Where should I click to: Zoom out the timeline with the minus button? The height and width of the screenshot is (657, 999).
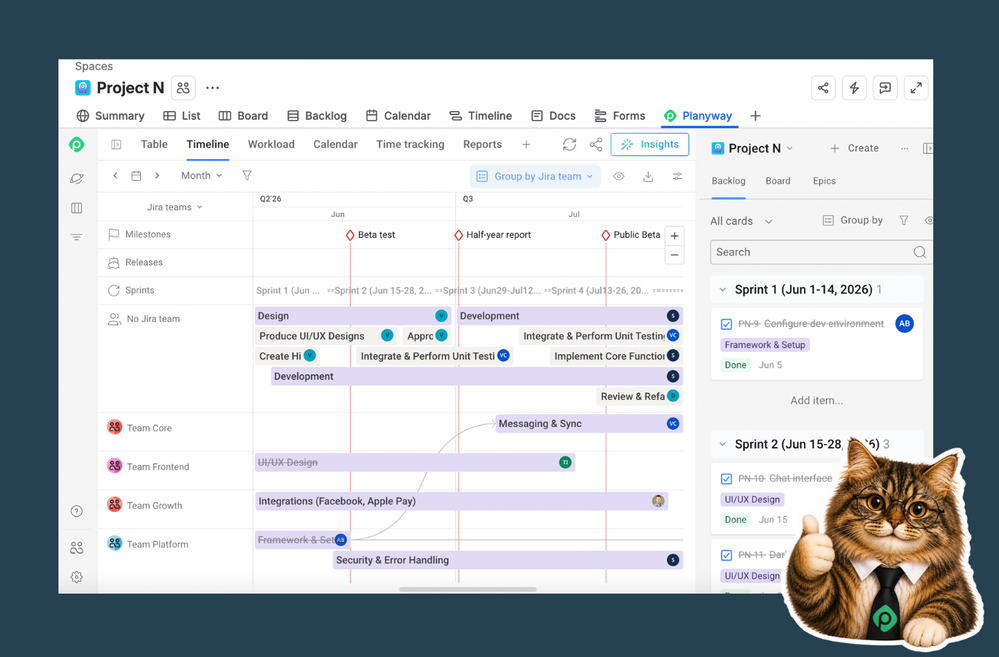pyautogui.click(x=675, y=255)
